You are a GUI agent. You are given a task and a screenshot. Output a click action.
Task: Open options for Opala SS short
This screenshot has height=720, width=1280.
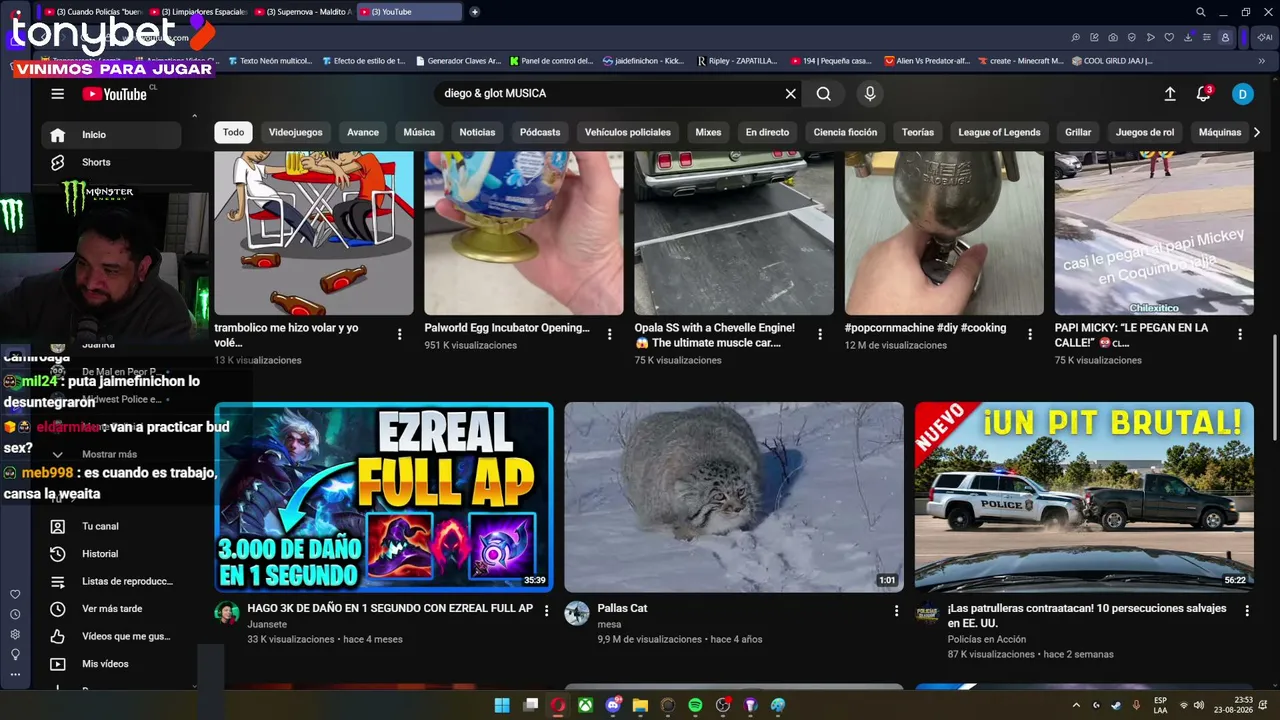click(820, 334)
